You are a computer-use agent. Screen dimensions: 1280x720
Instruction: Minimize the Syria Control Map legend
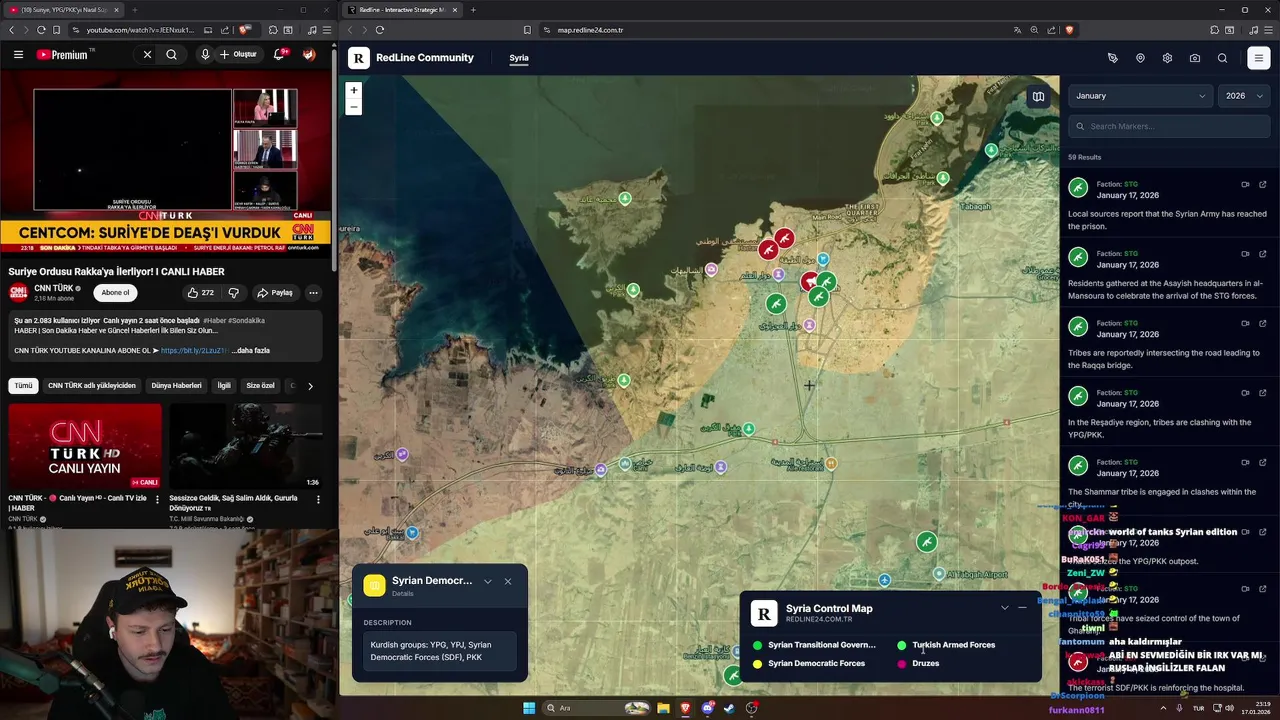[x=1022, y=607]
